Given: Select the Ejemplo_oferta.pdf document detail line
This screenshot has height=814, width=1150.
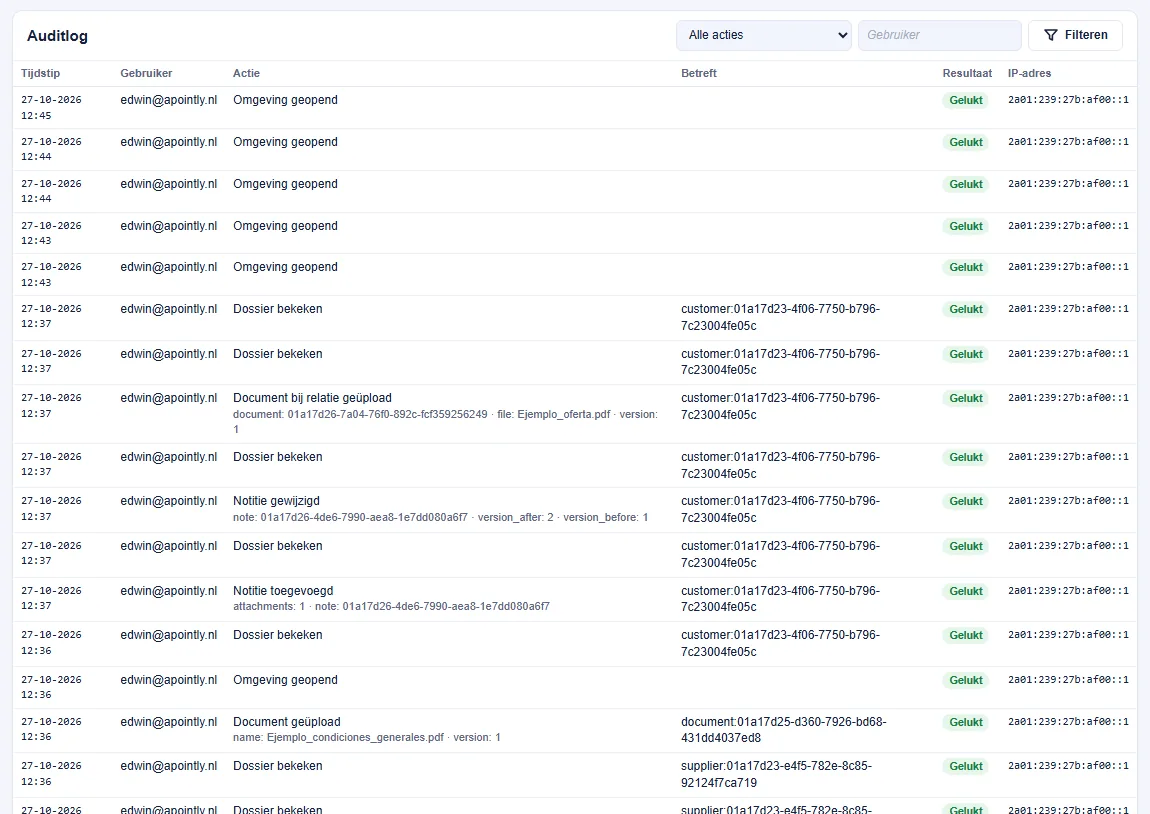Looking at the screenshot, I should click(445, 422).
